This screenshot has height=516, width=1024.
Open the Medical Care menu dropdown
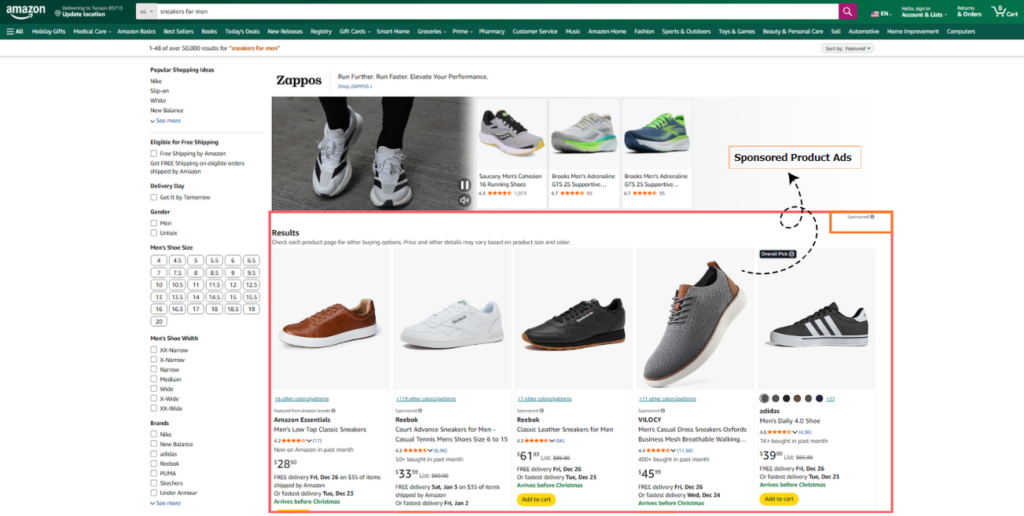point(91,31)
